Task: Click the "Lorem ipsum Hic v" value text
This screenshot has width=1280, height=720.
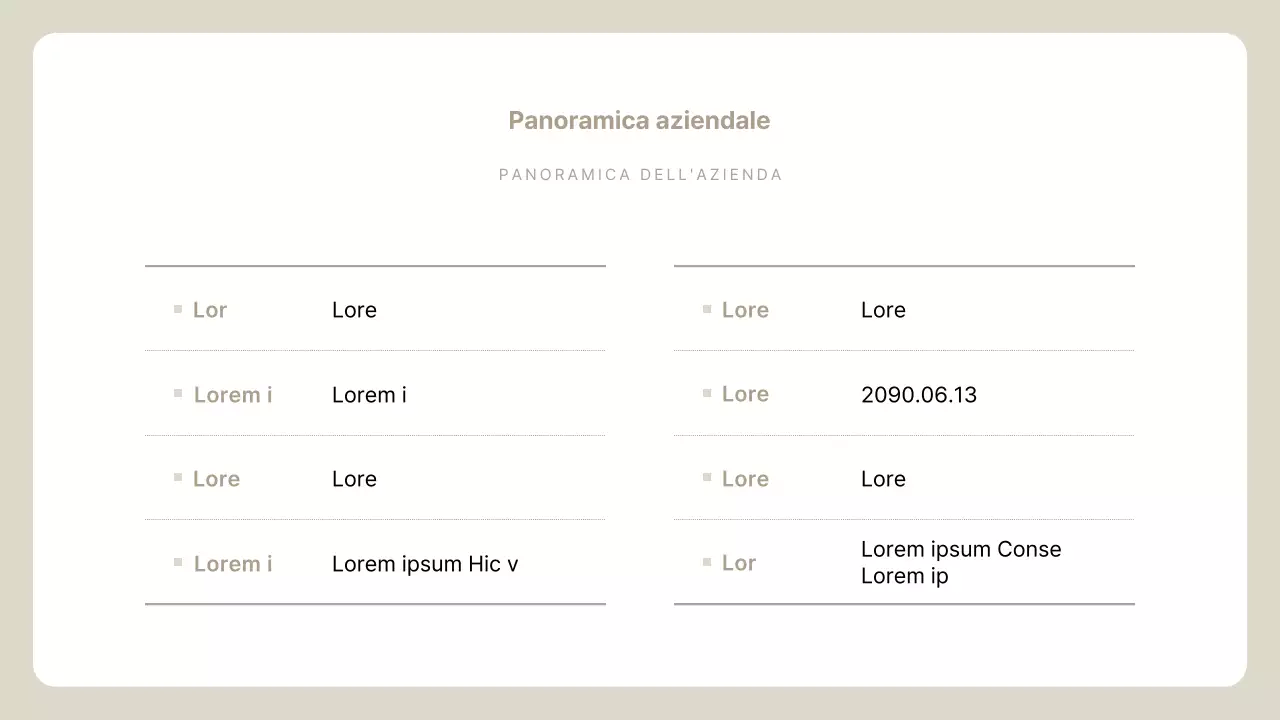Action: pos(425,564)
